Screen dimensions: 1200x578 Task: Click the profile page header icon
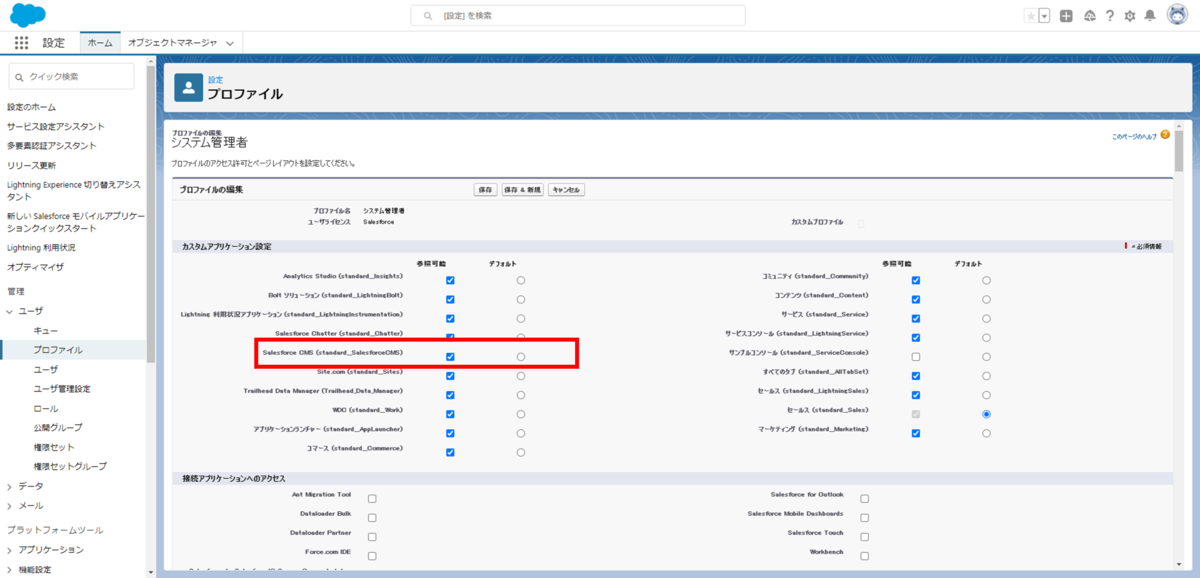tap(188, 88)
